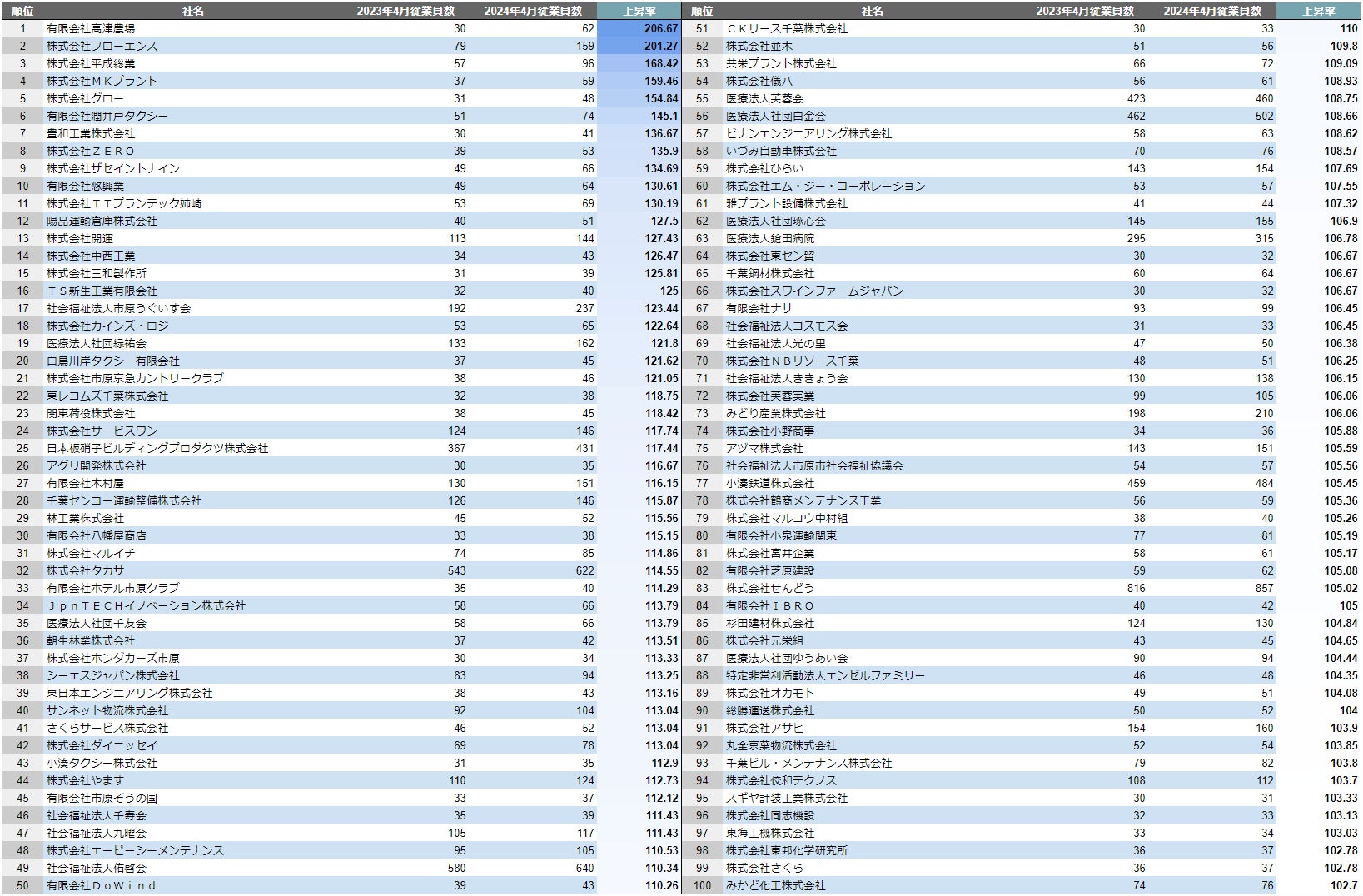Click 株式会社ホンダカーズ市原
This screenshot has width=1363, height=896.
coord(113,658)
